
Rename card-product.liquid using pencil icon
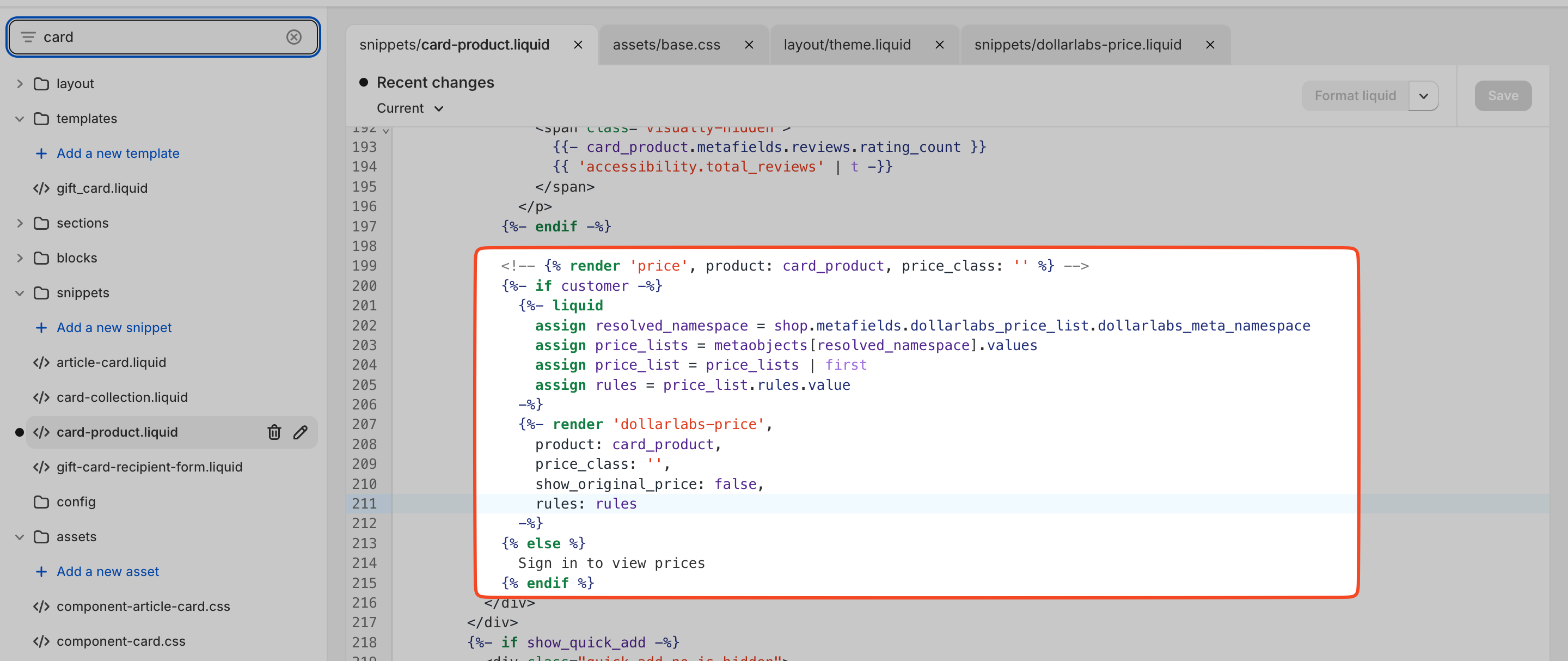[300, 432]
